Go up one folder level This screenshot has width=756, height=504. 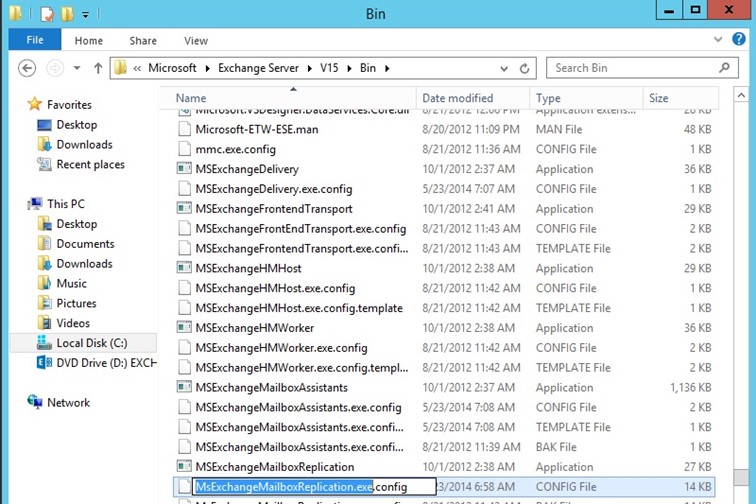coord(98,68)
